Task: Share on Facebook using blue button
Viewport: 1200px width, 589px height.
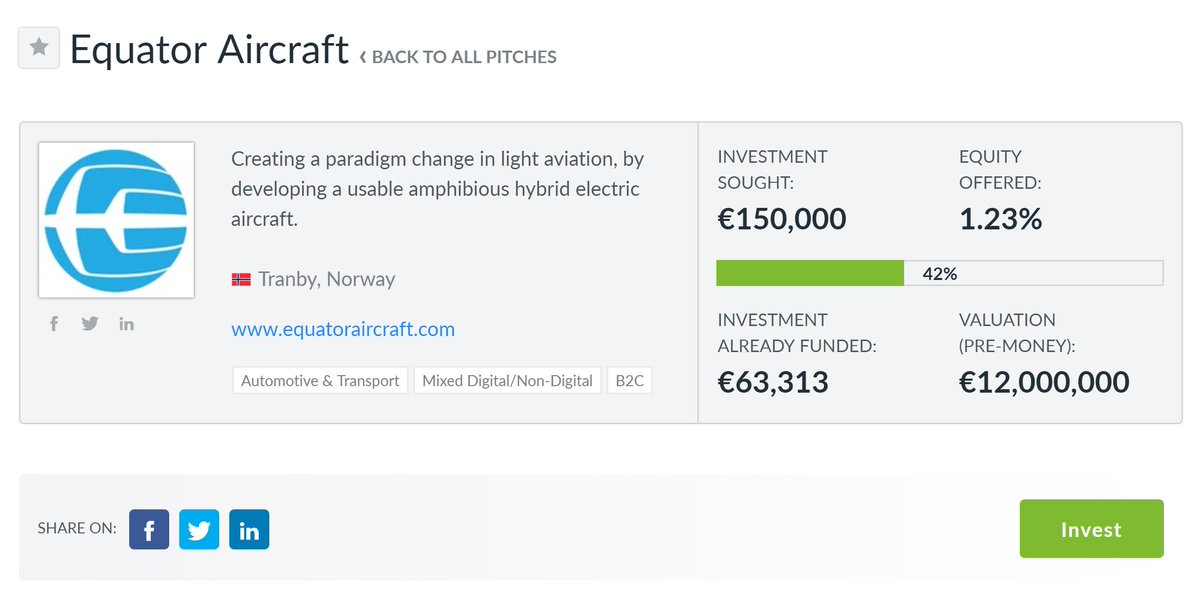Action: click(149, 529)
